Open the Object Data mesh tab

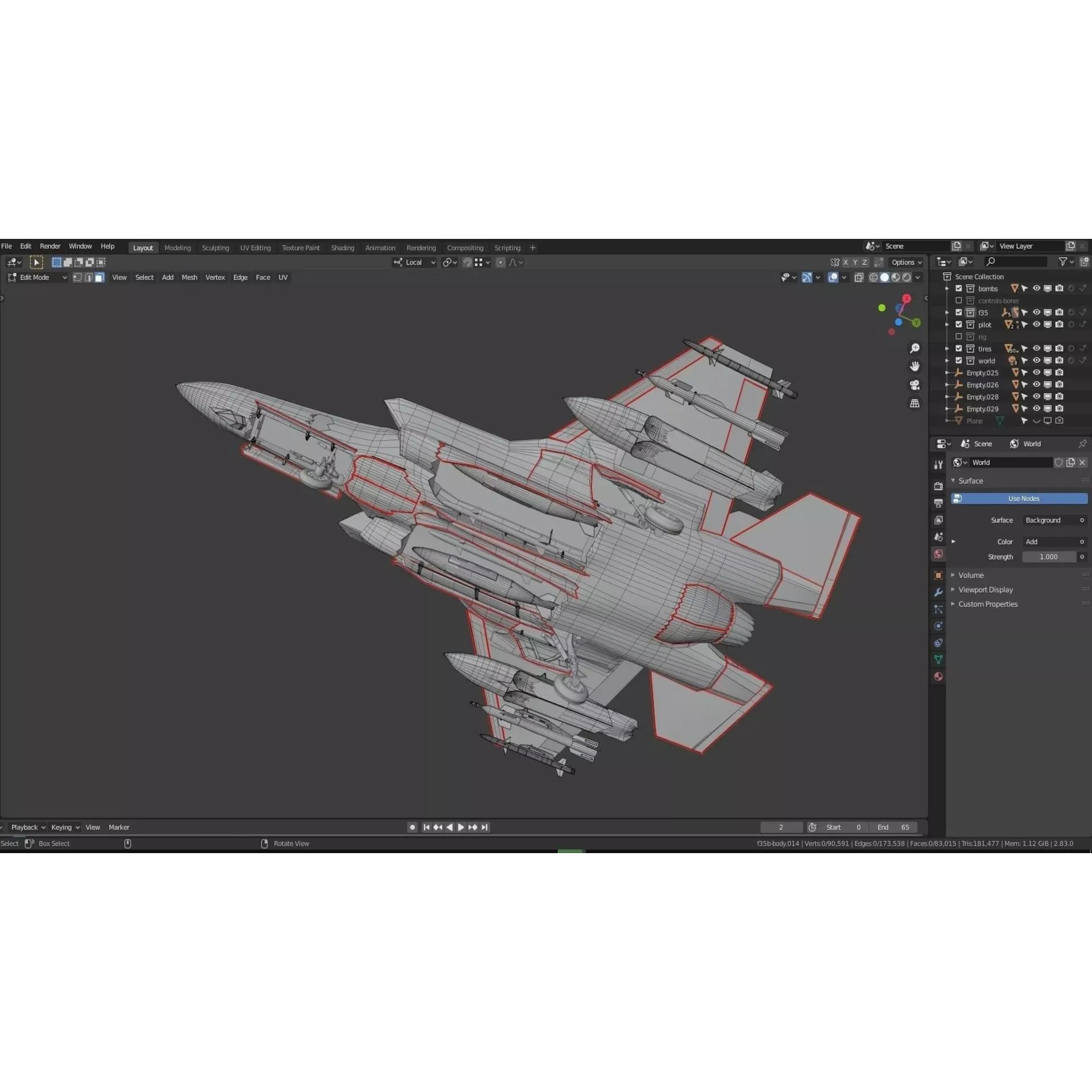click(x=938, y=660)
